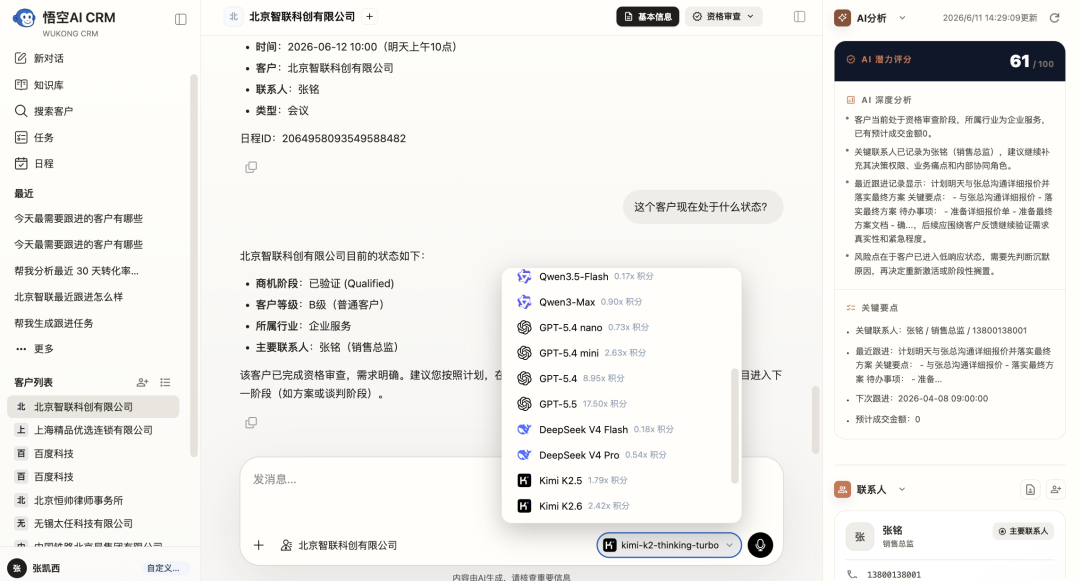
Task: Click the add customer icon in 客户列表
Action: (143, 382)
